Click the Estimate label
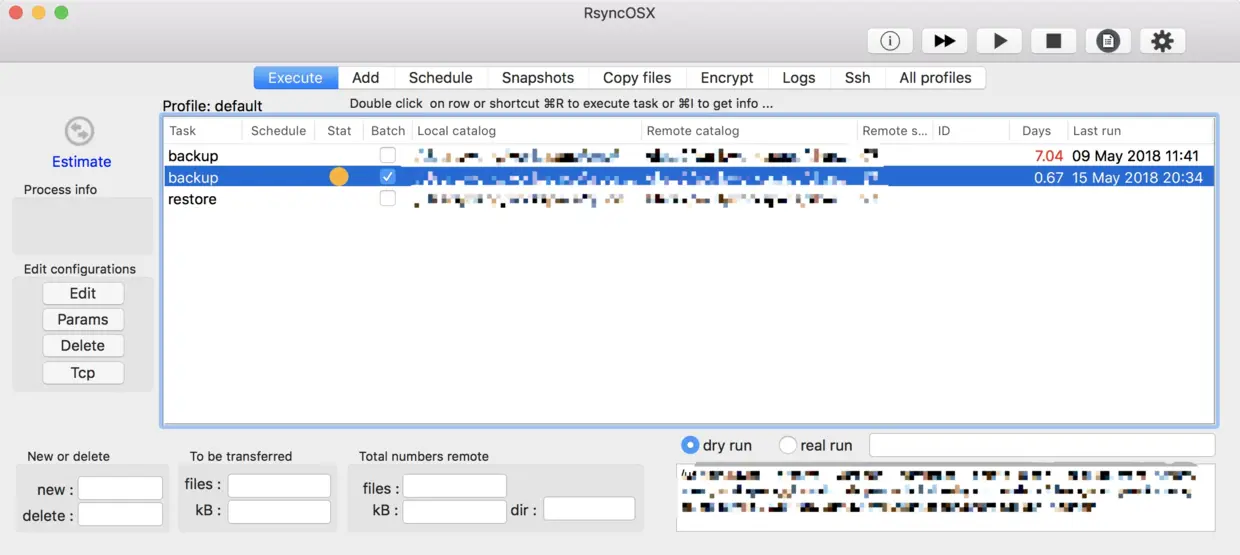1240x555 pixels. [82, 162]
